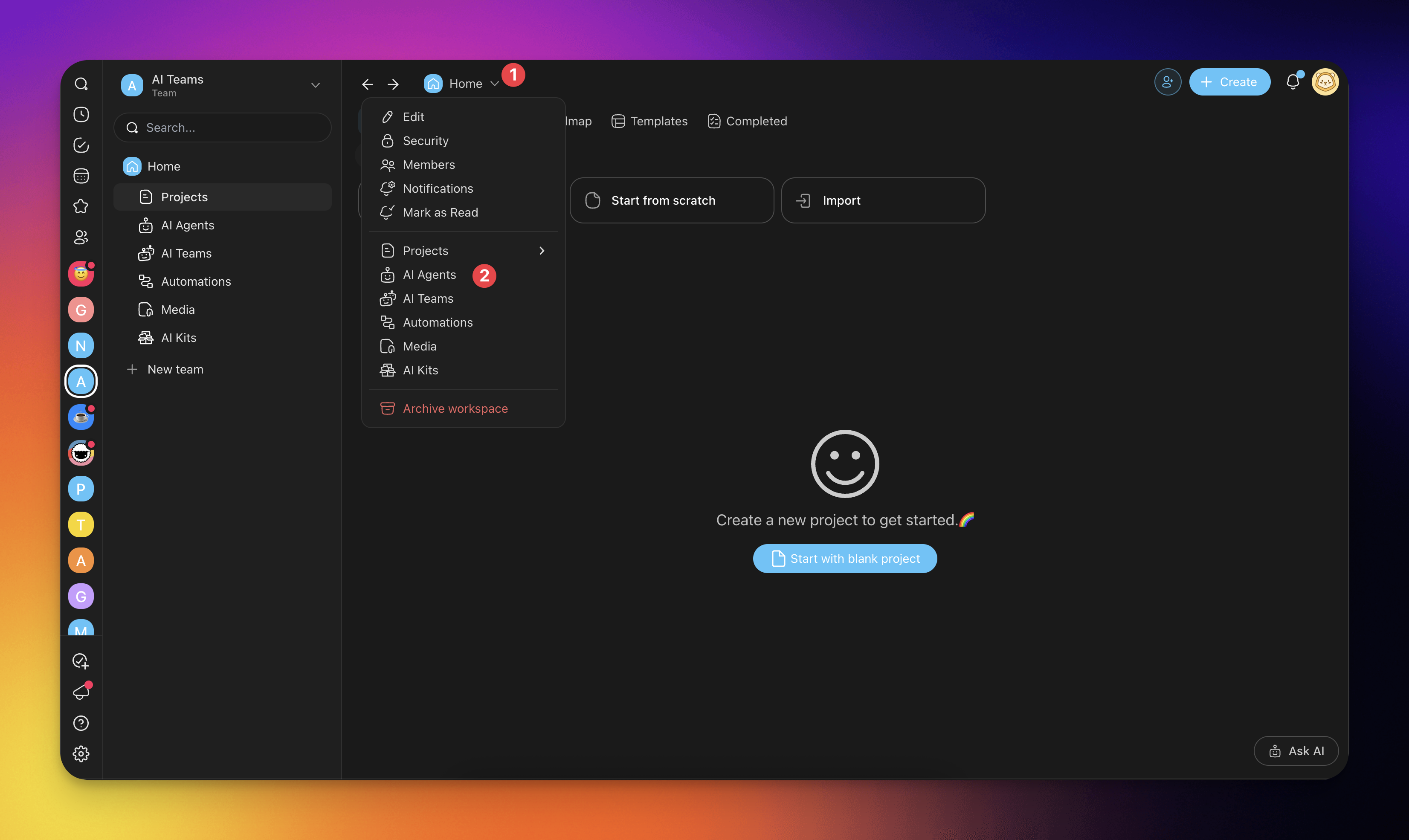
Task: Open the calendar icon in left rail
Action: [81, 176]
